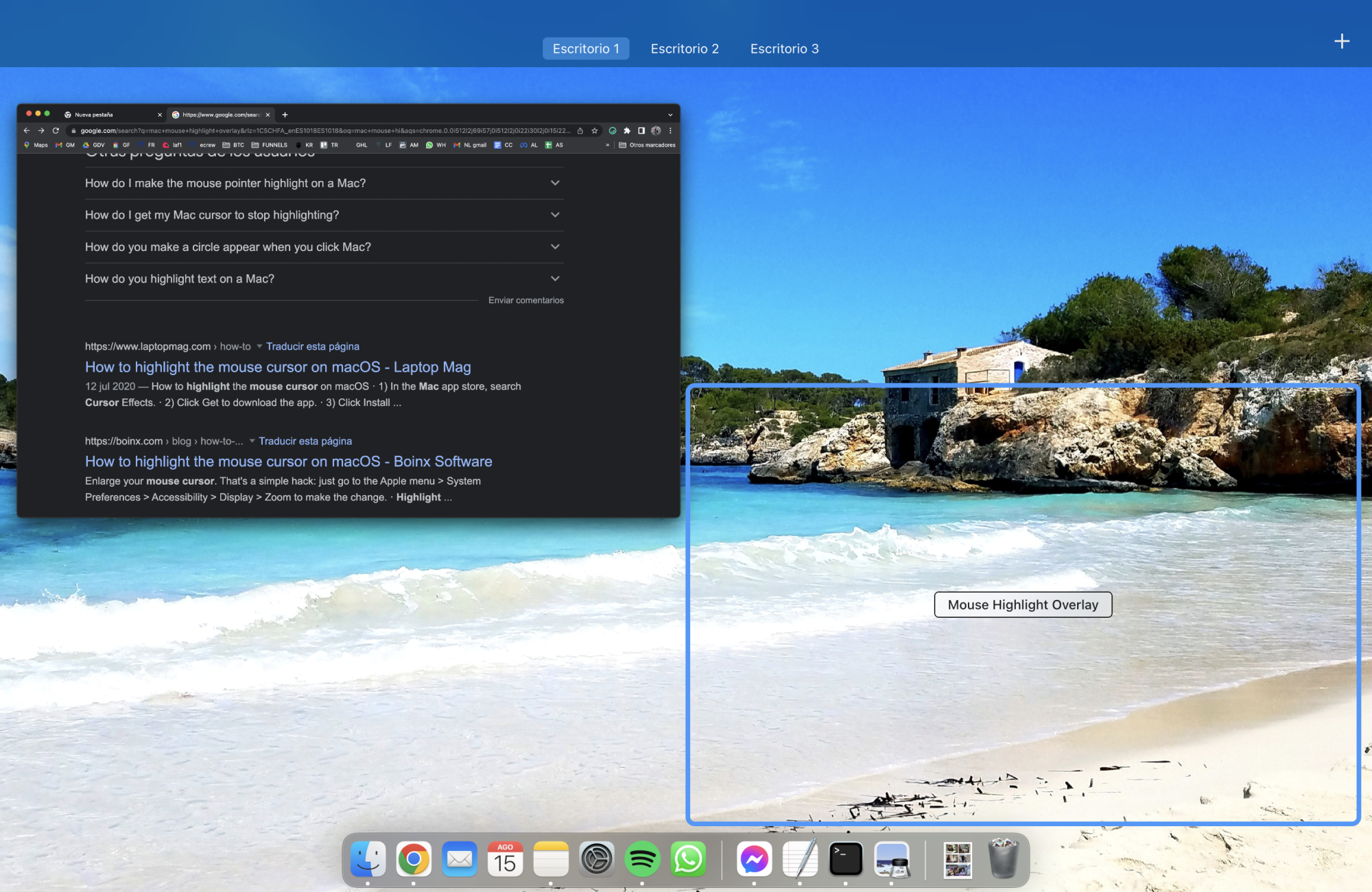Open the Laptop Mag search result link
The image size is (1372, 892).
278,367
